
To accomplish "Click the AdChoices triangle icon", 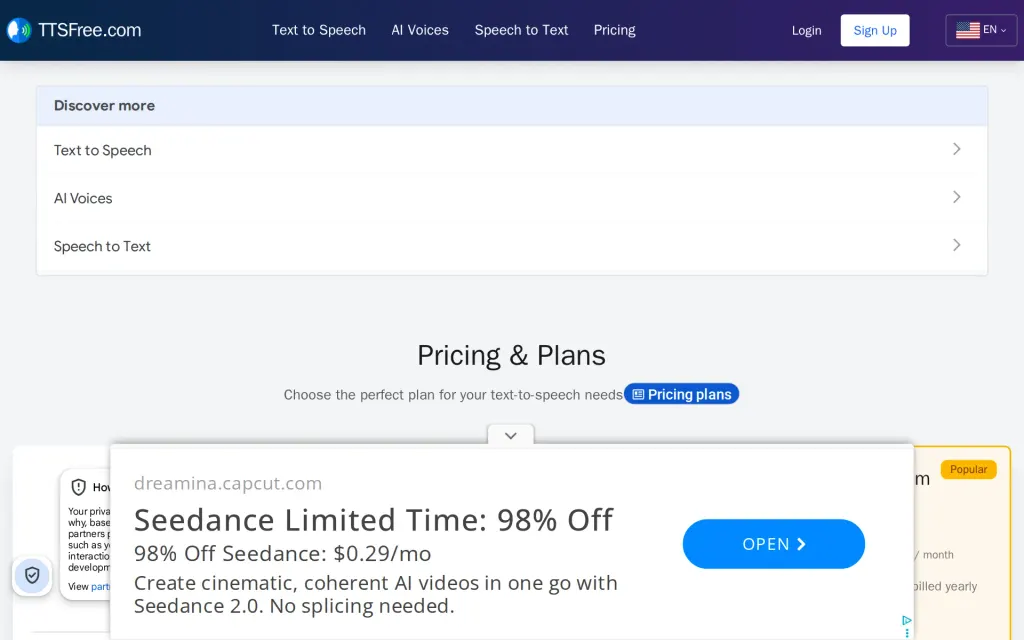I will (906, 620).
